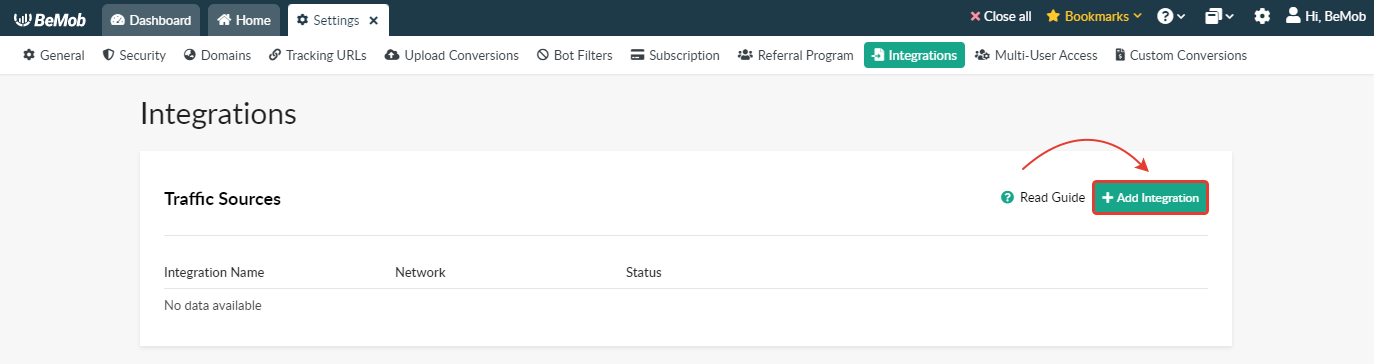
Task: Open the Security settings section
Action: click(135, 55)
